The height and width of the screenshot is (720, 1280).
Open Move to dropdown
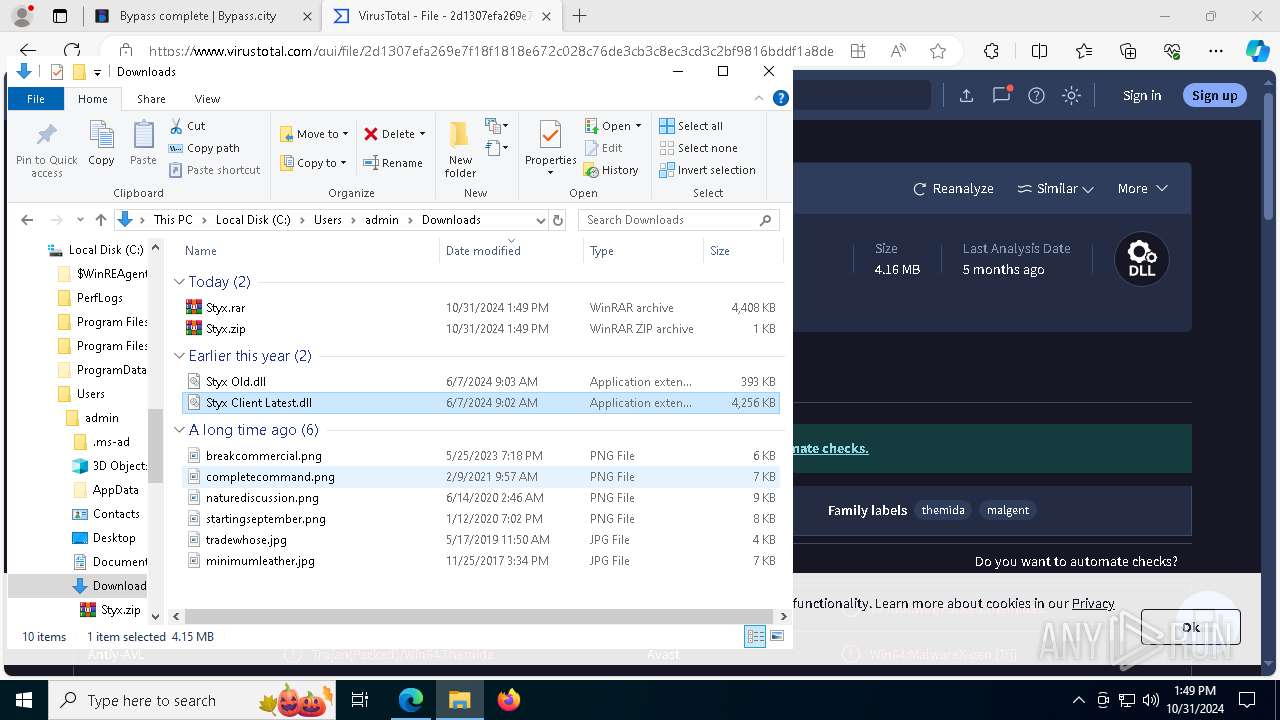click(314, 134)
